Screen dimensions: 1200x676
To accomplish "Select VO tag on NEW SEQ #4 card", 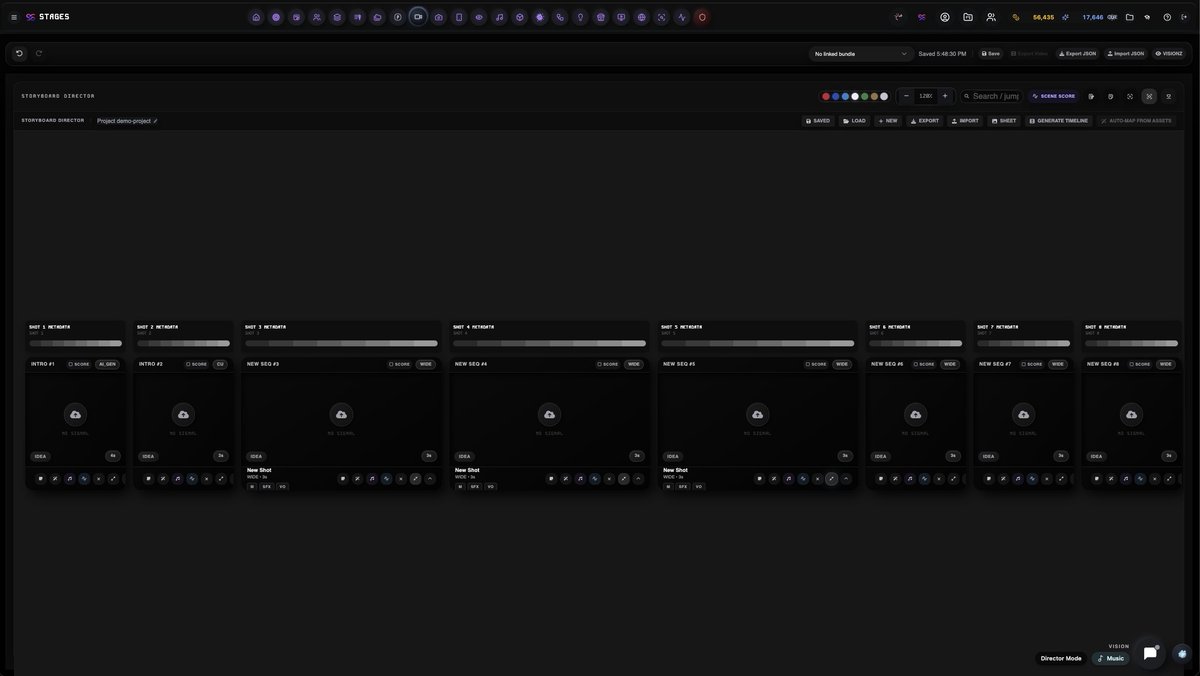I will (x=490, y=487).
